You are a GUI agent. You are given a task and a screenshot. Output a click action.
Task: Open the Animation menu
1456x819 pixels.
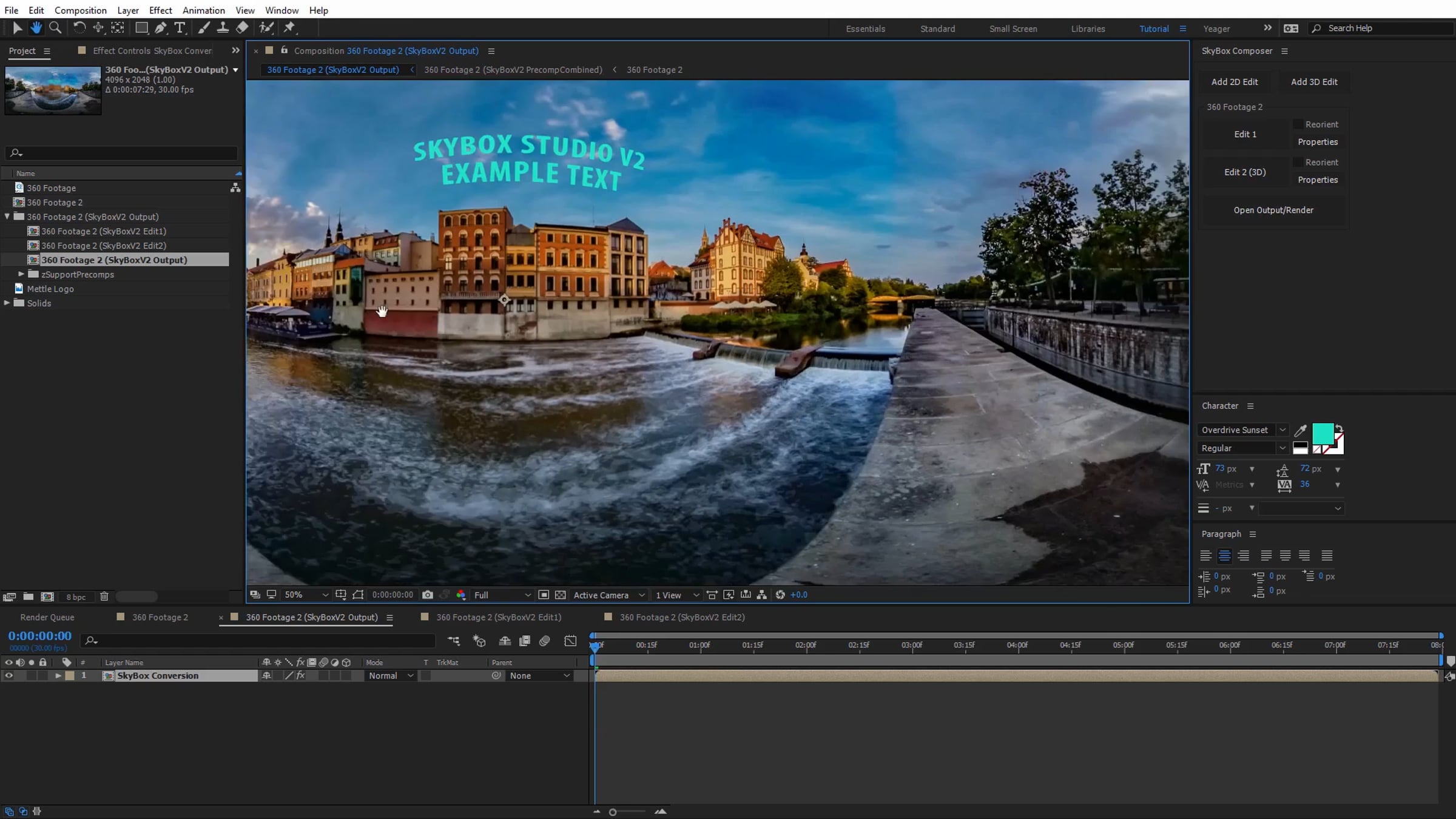click(x=204, y=10)
